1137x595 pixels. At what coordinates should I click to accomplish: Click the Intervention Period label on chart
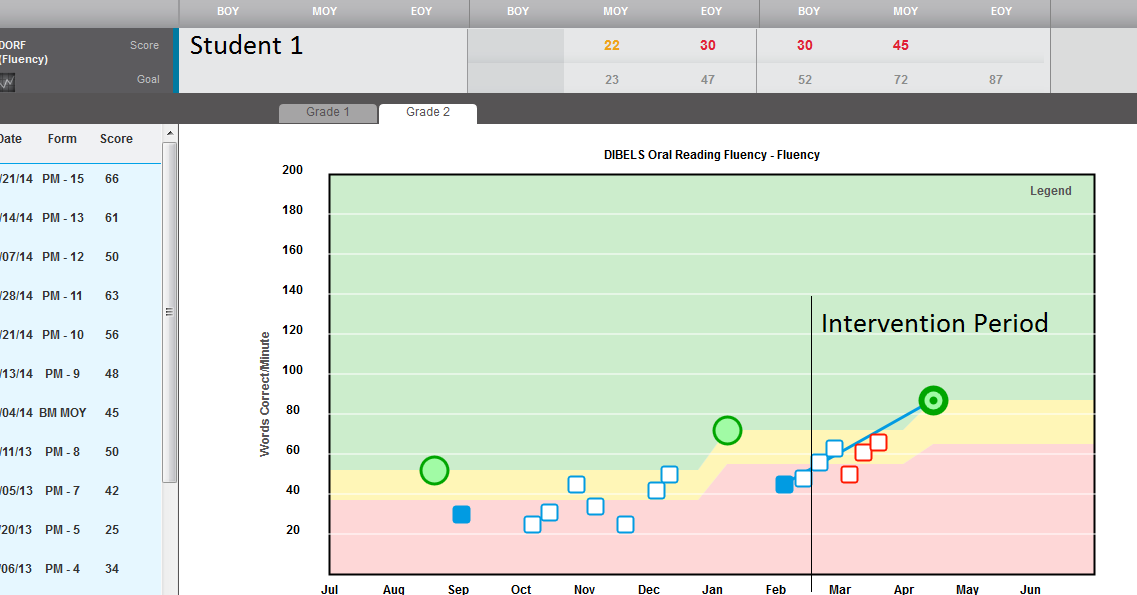[x=934, y=324]
